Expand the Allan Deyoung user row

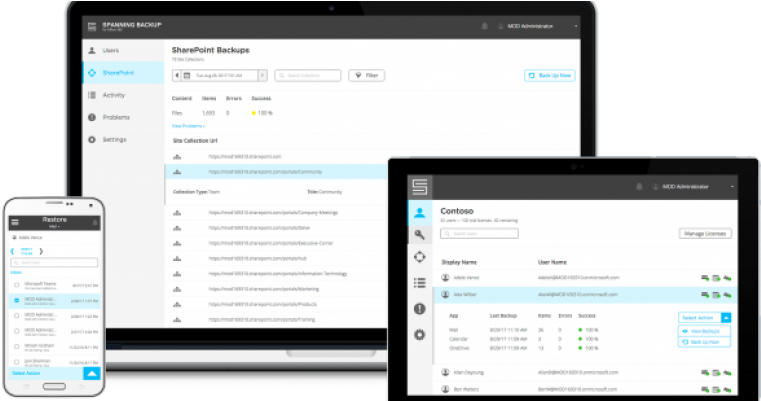585,373
